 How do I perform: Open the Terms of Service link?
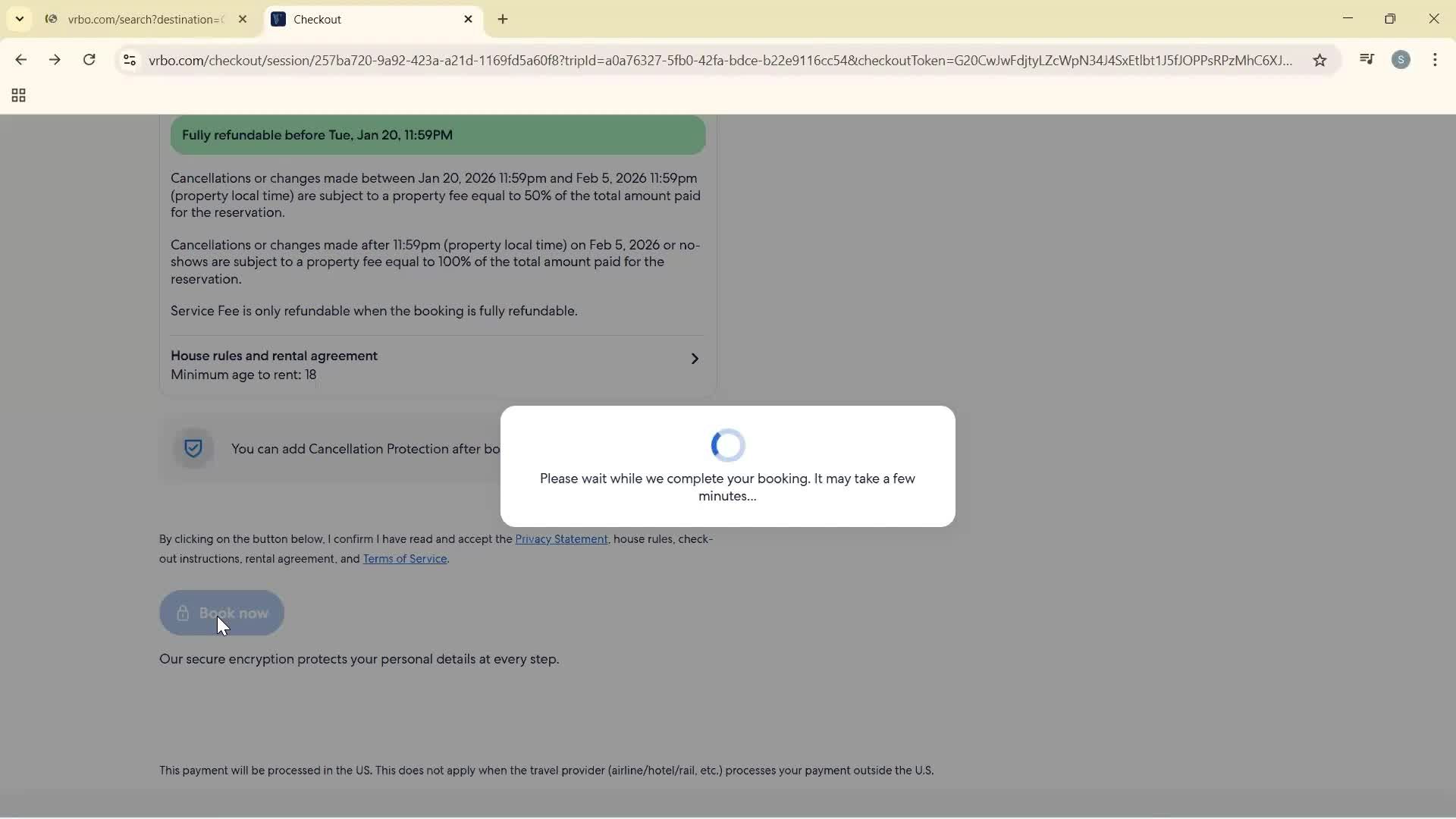point(405,559)
